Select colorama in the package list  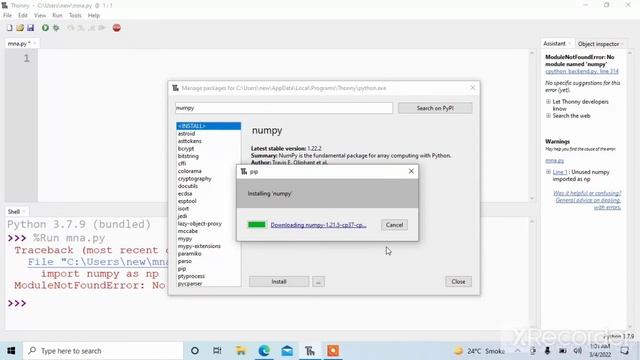[x=189, y=171]
